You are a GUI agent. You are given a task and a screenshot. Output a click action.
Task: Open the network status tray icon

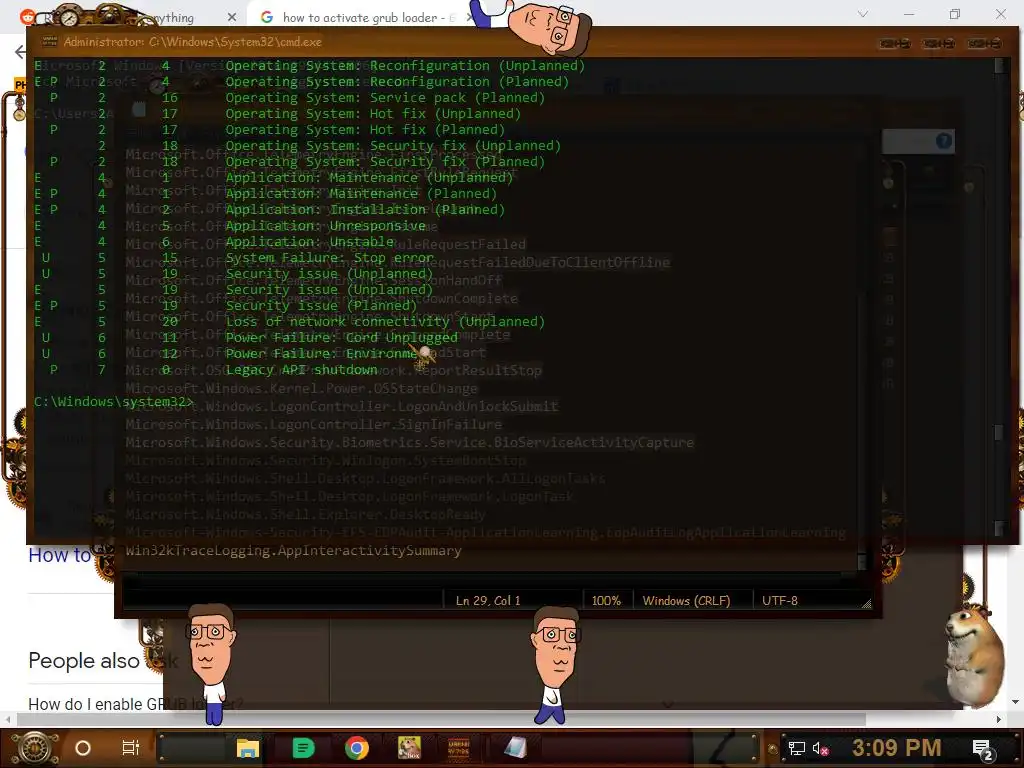point(796,748)
